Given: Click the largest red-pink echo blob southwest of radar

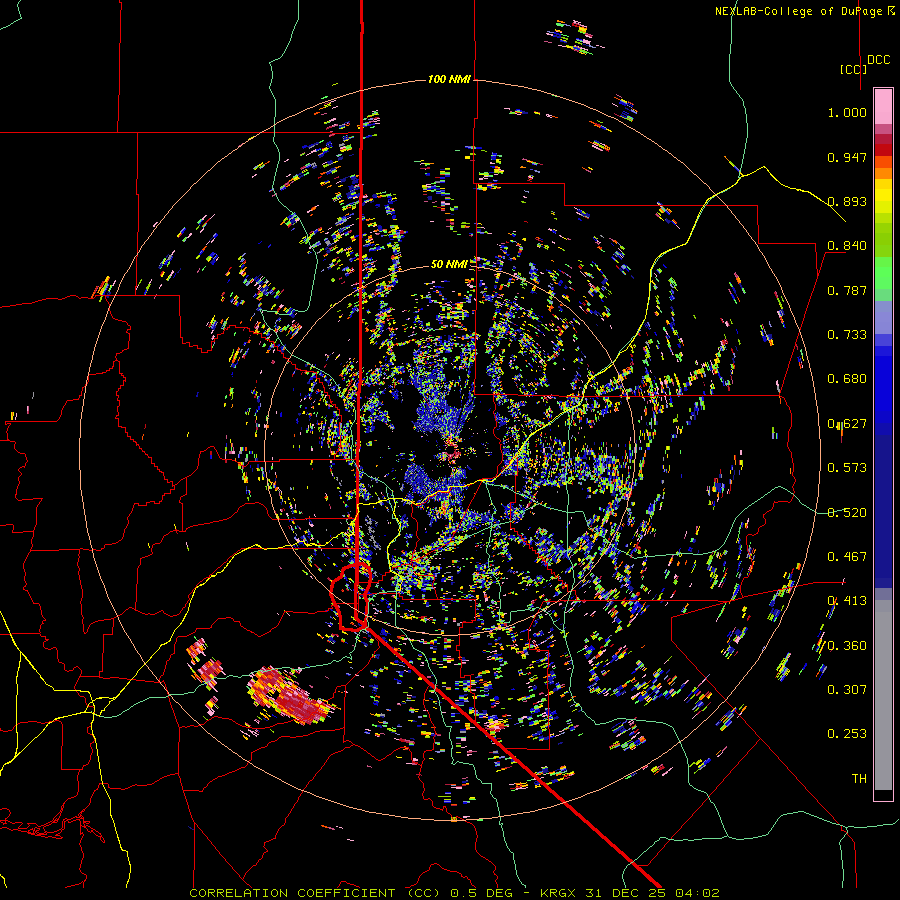Looking at the screenshot, I should (x=291, y=696).
